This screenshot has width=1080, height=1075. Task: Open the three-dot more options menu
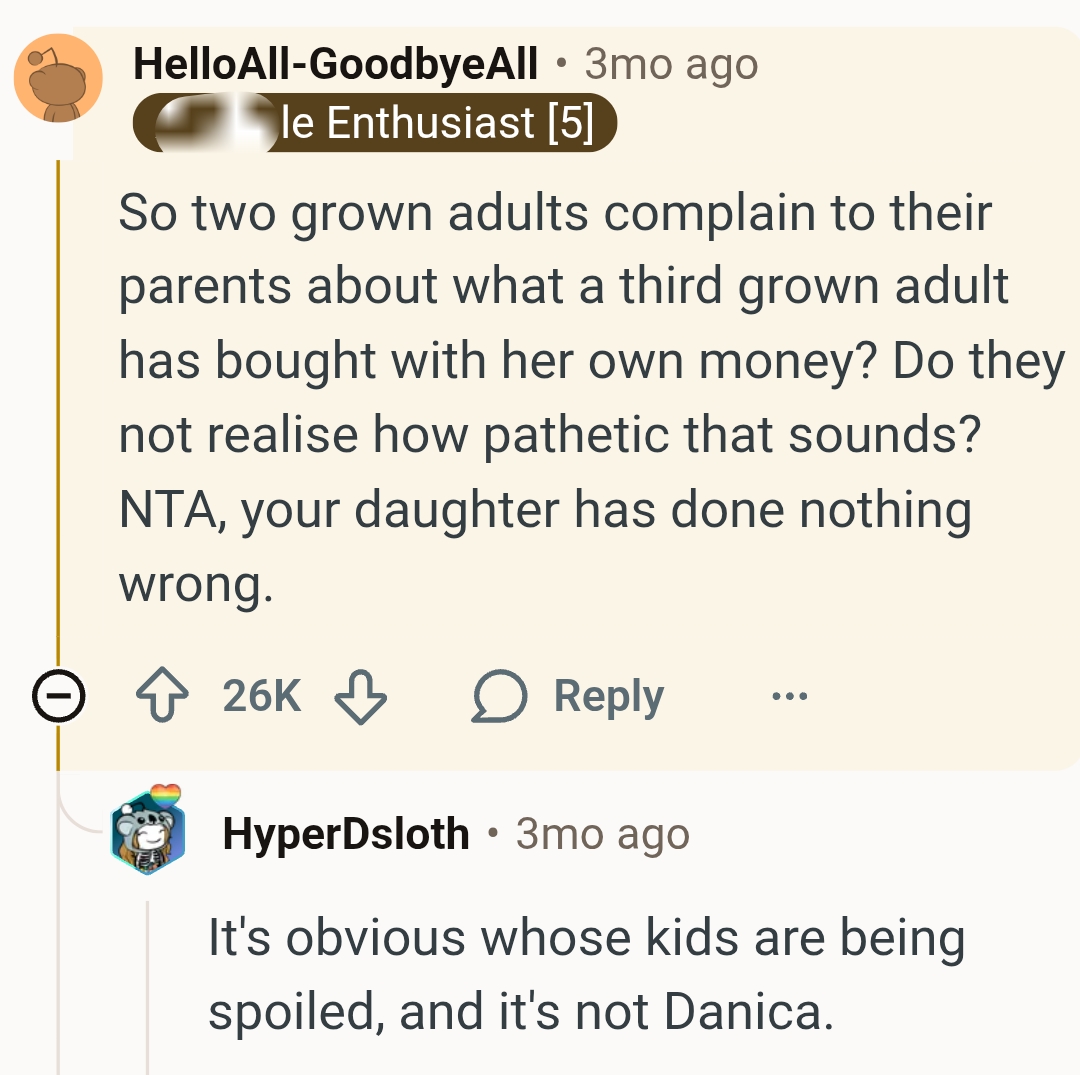tap(788, 696)
